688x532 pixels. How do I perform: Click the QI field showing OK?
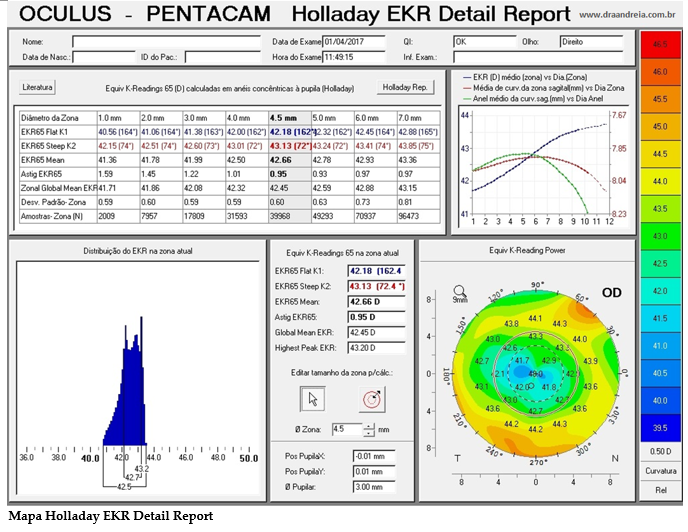[x=484, y=42]
